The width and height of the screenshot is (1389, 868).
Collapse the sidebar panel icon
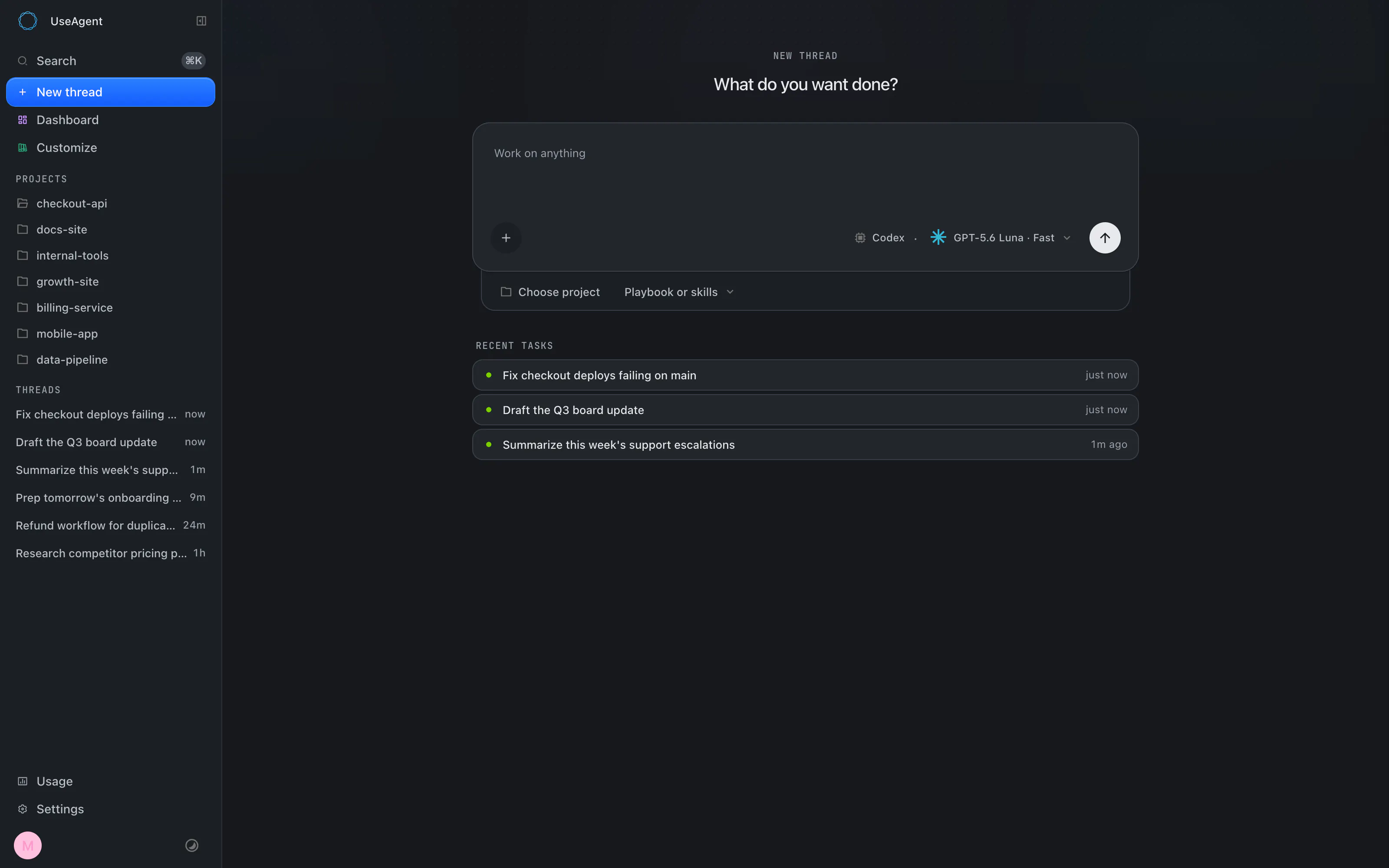point(201,21)
